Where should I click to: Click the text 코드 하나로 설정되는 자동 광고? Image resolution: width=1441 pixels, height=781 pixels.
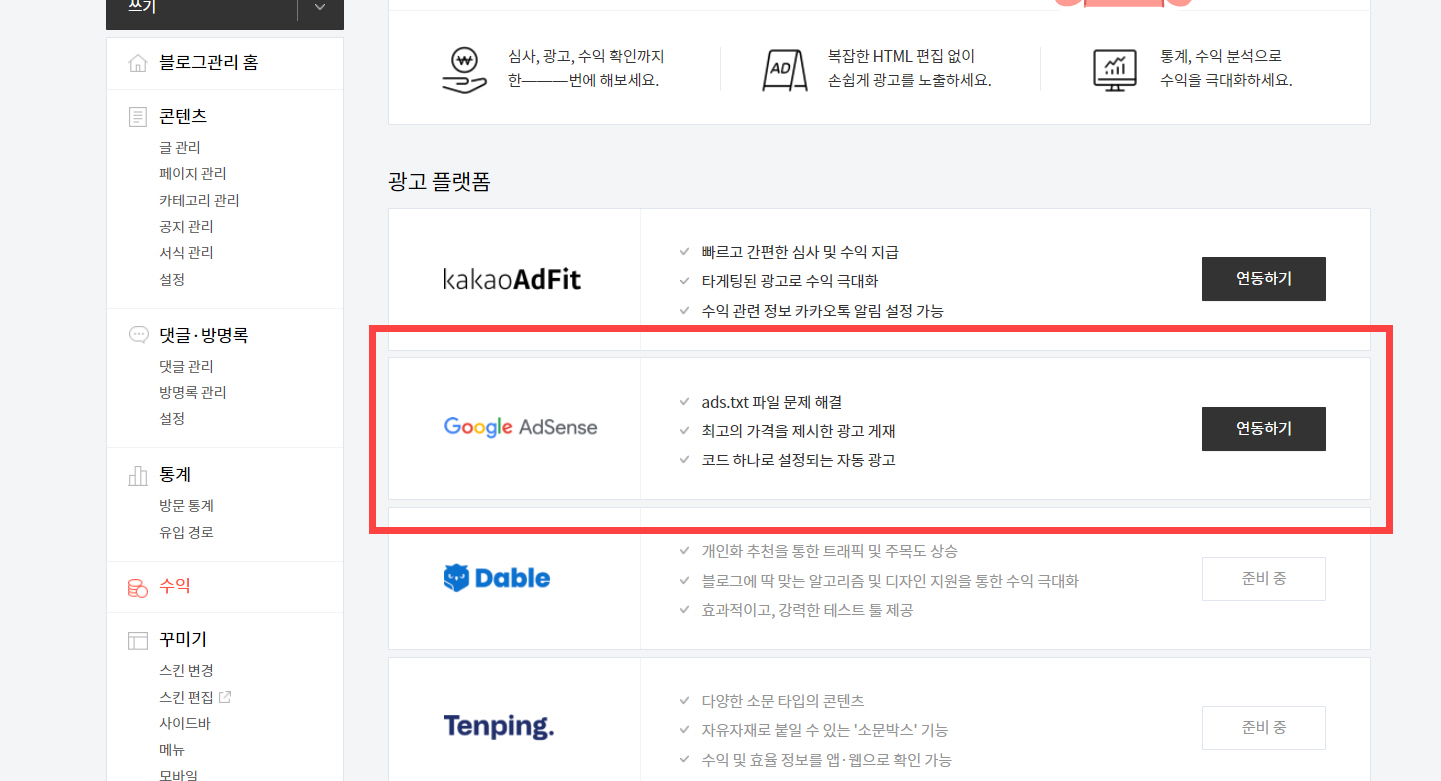798,461
